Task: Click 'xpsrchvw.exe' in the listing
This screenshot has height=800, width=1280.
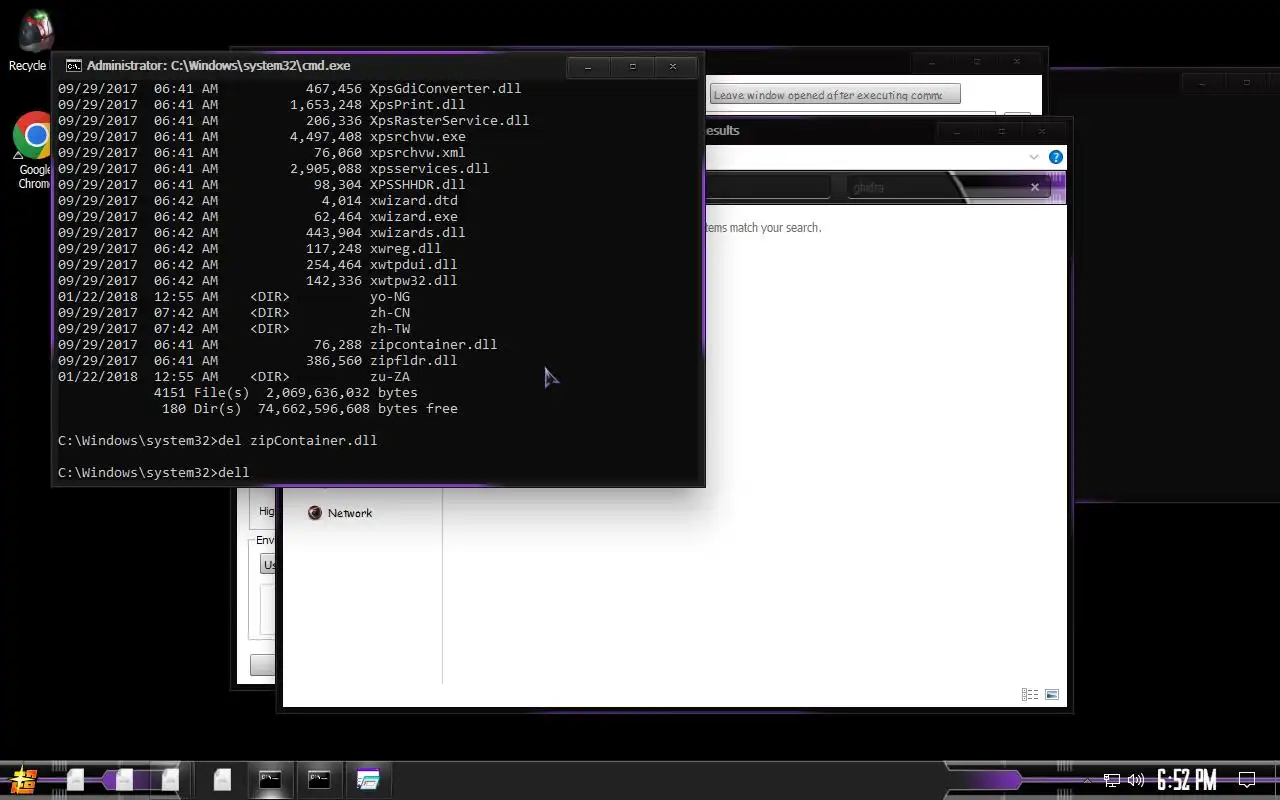Action: point(417,136)
